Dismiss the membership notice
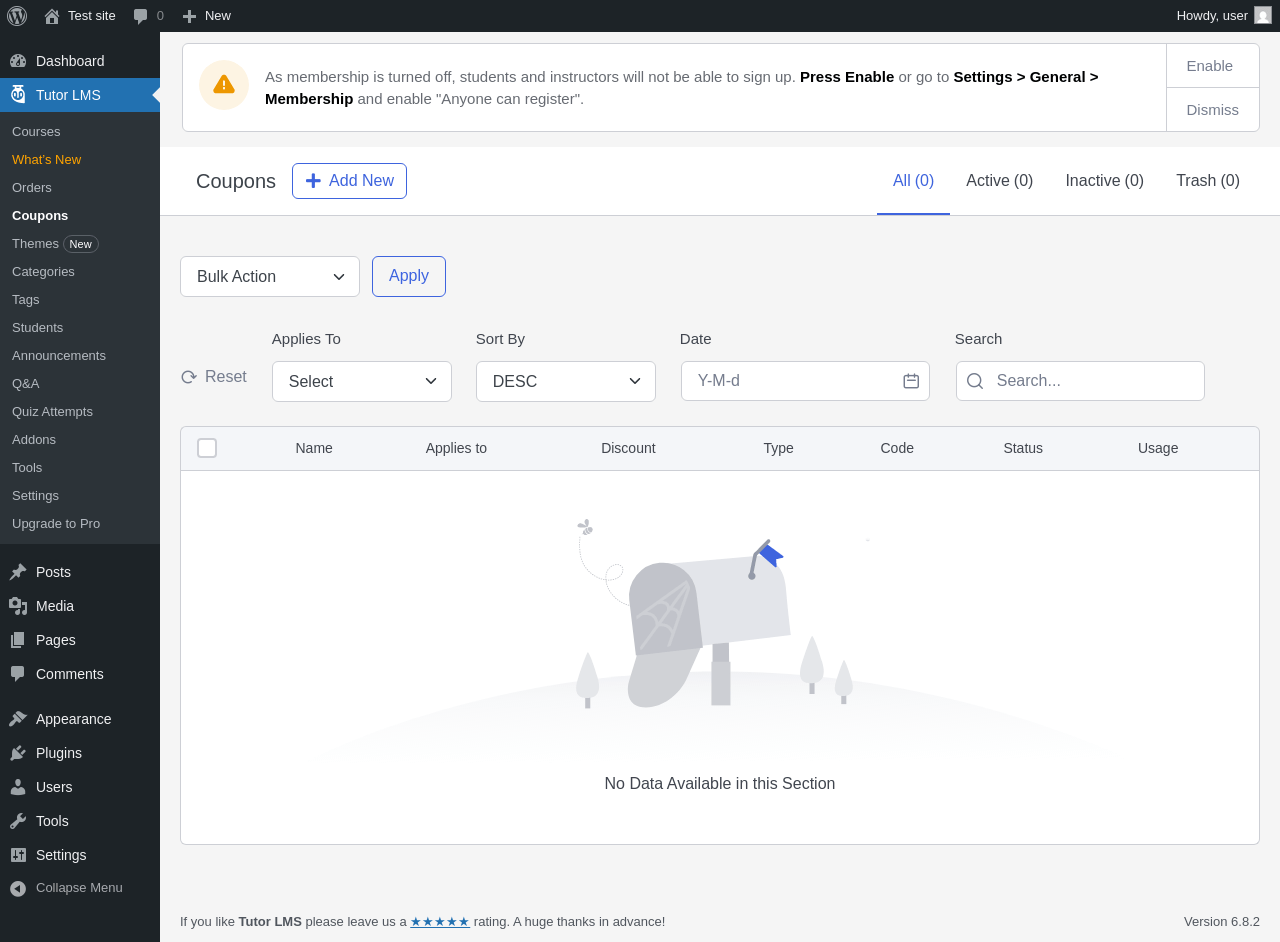1280x942 pixels. 1213,110
